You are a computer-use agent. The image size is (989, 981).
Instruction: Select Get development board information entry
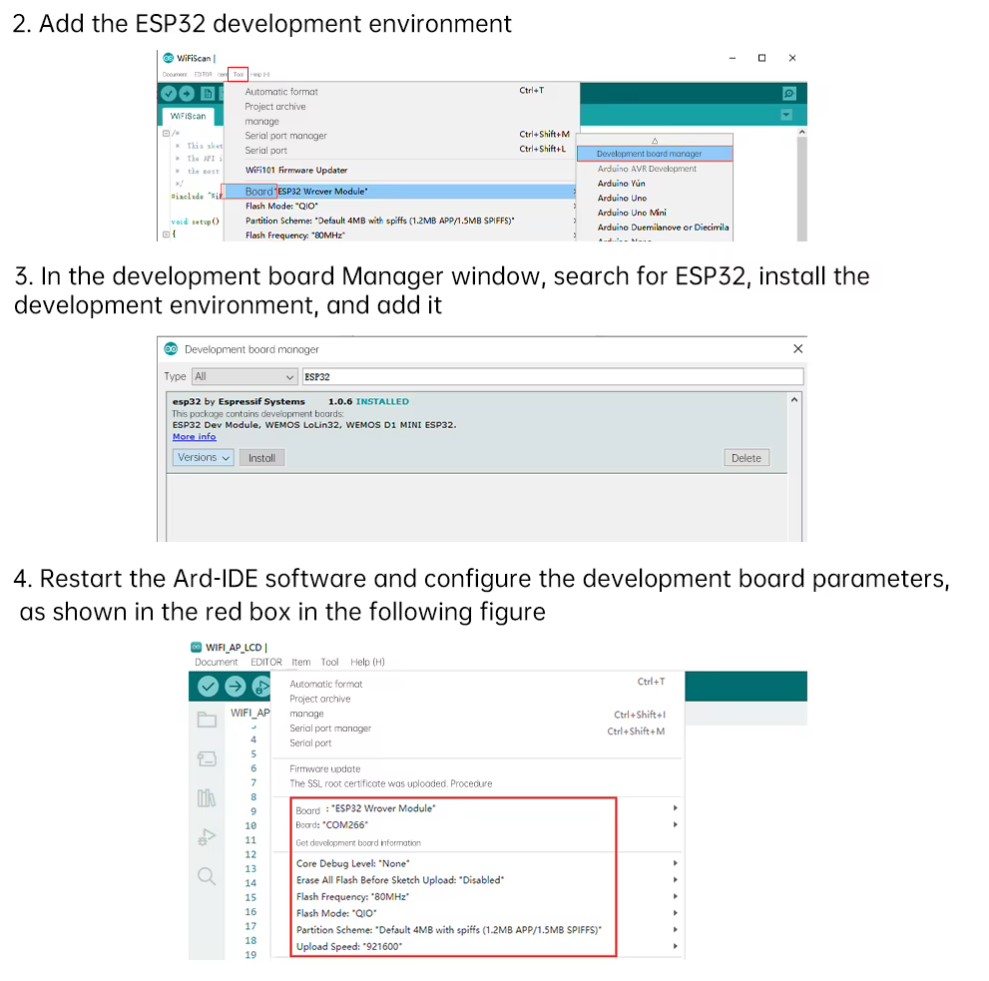pos(358,843)
